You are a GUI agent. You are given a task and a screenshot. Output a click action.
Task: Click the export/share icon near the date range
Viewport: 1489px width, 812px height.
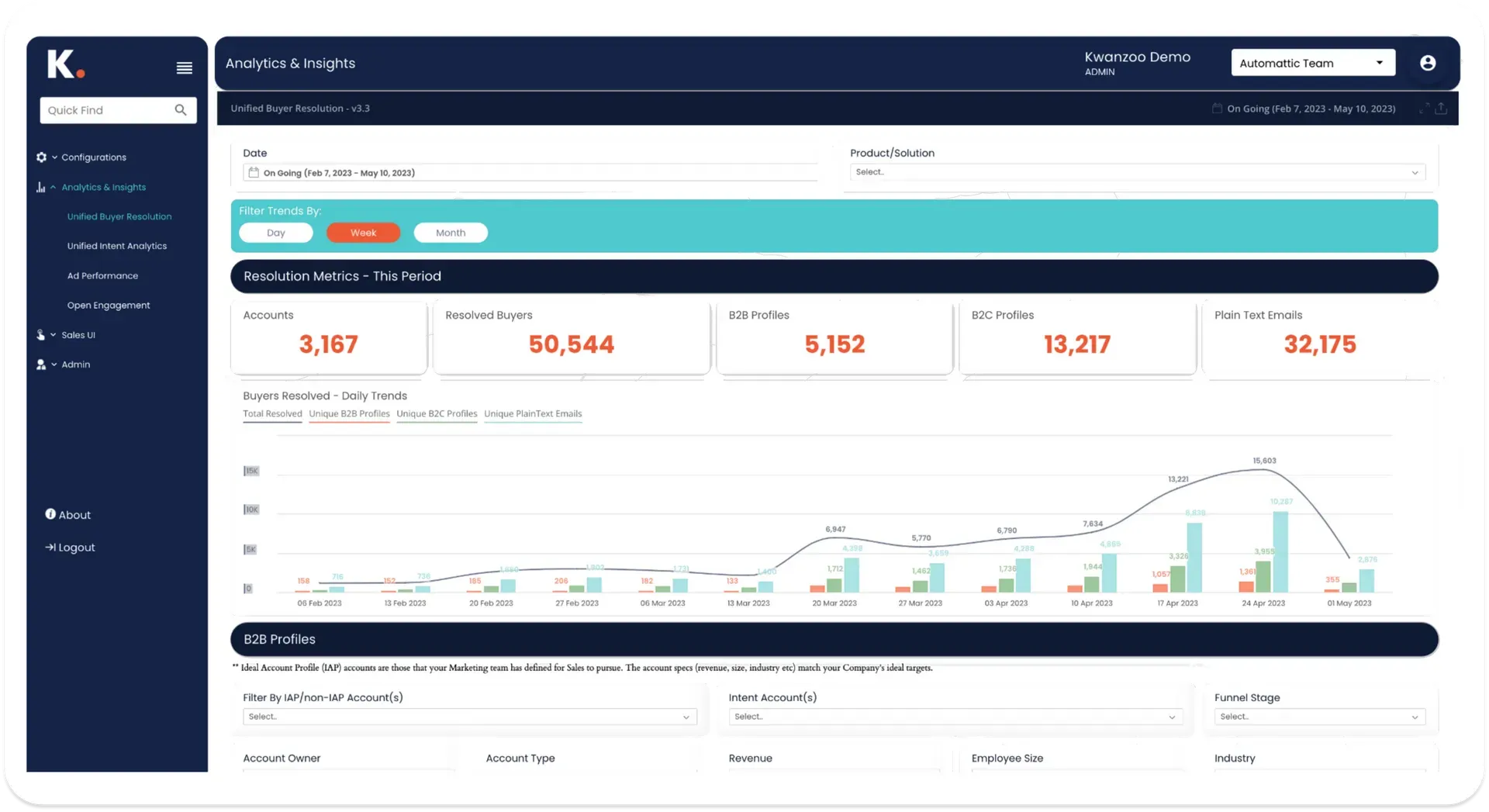coord(1442,109)
